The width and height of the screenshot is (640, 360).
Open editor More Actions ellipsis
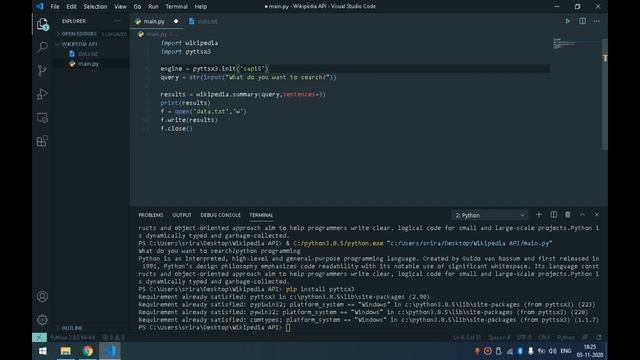click(597, 21)
